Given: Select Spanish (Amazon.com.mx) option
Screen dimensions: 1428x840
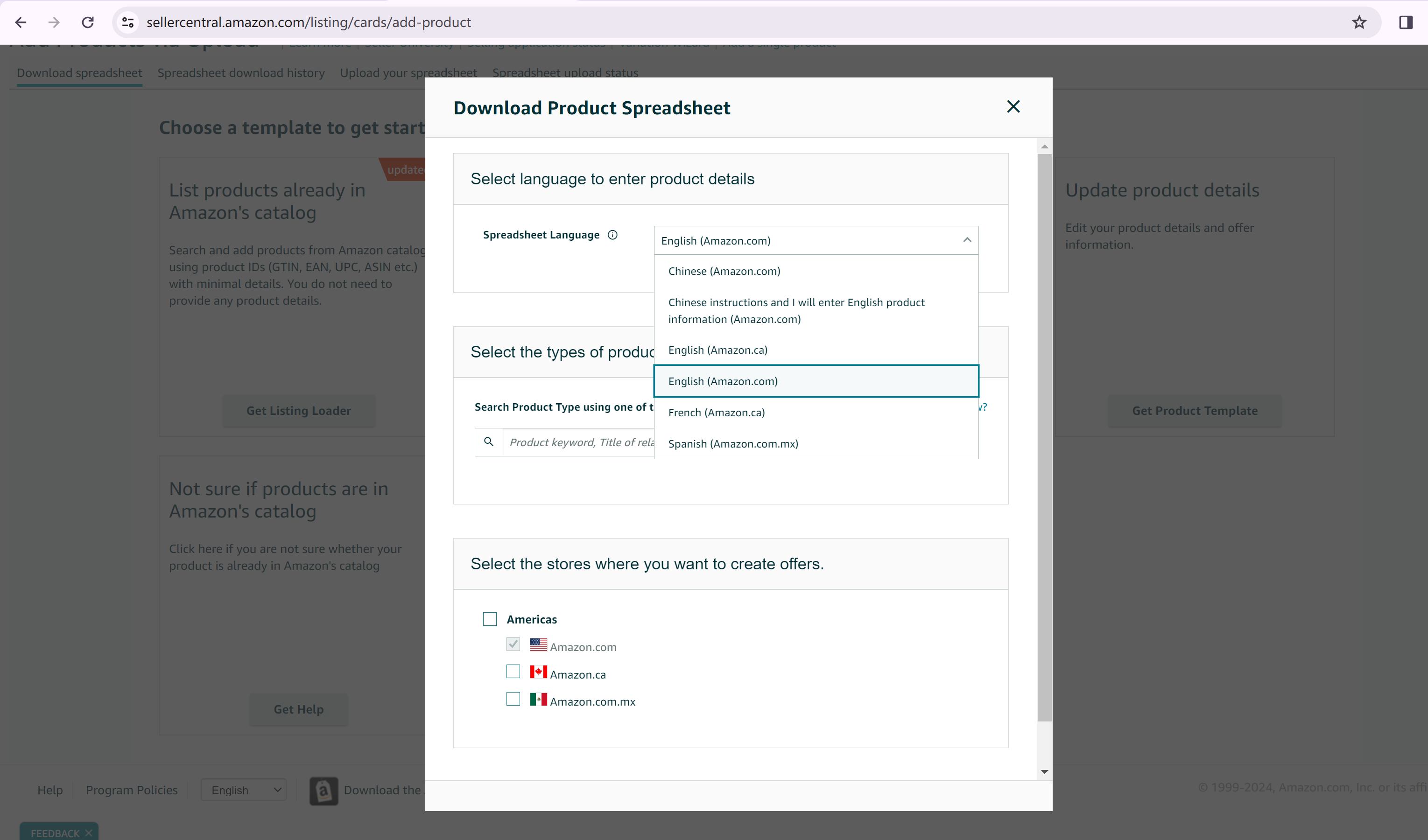Looking at the screenshot, I should coord(816,443).
